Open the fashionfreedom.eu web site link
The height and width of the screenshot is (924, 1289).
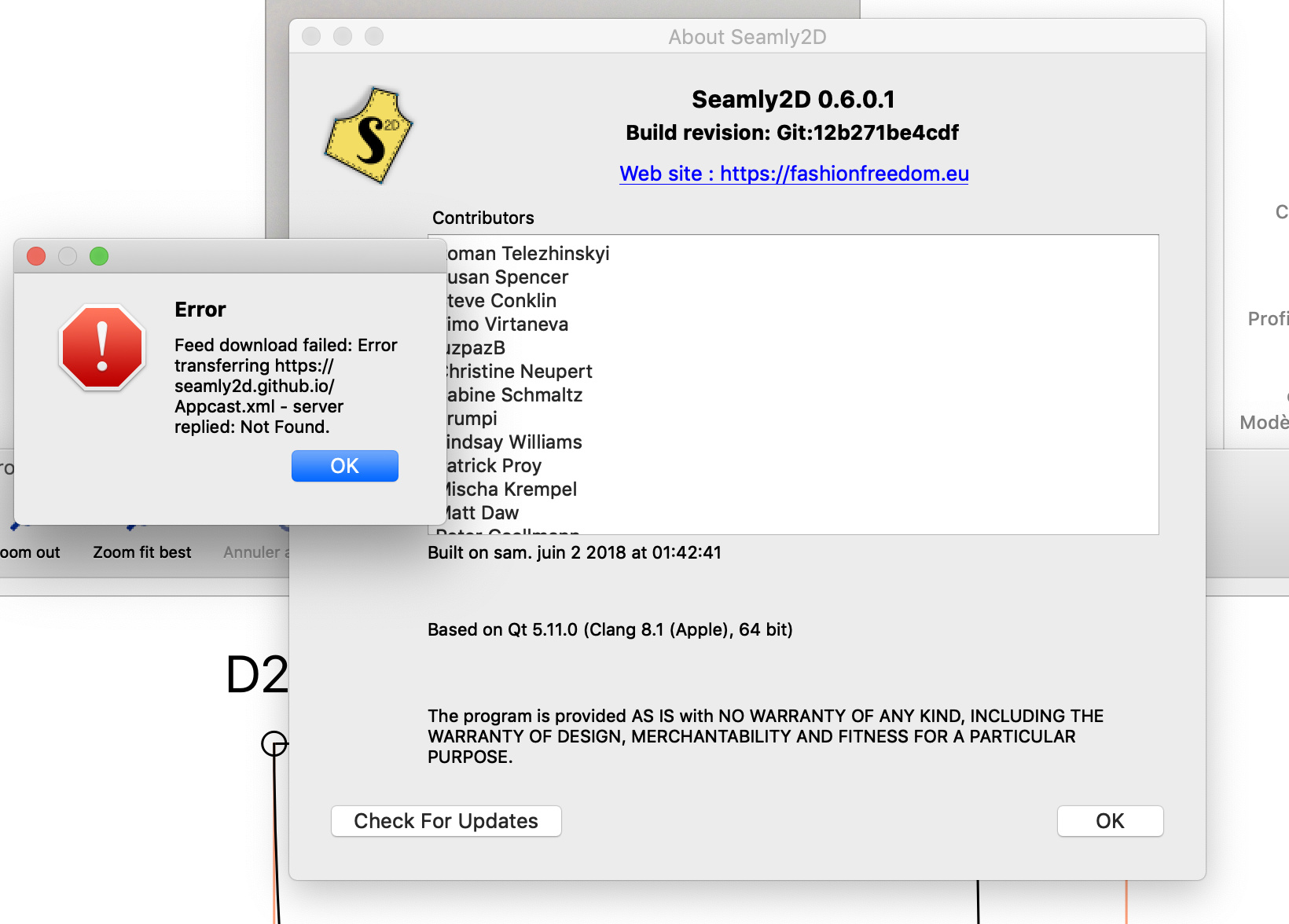794,174
